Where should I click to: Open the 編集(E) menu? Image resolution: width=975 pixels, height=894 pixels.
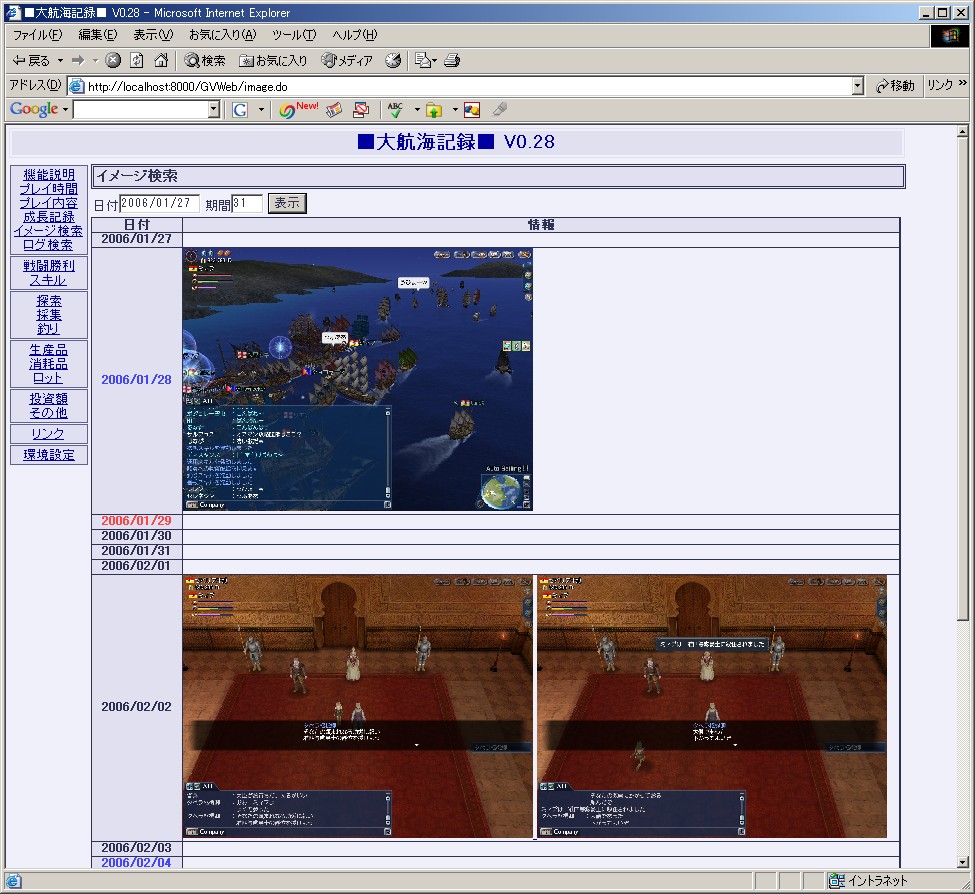[98, 35]
